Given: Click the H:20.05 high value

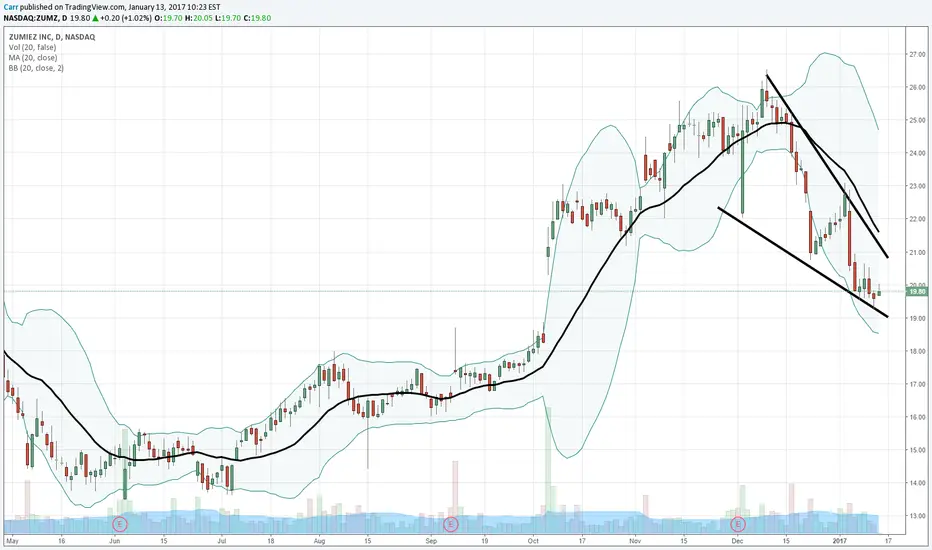Looking at the screenshot, I should [x=198, y=18].
